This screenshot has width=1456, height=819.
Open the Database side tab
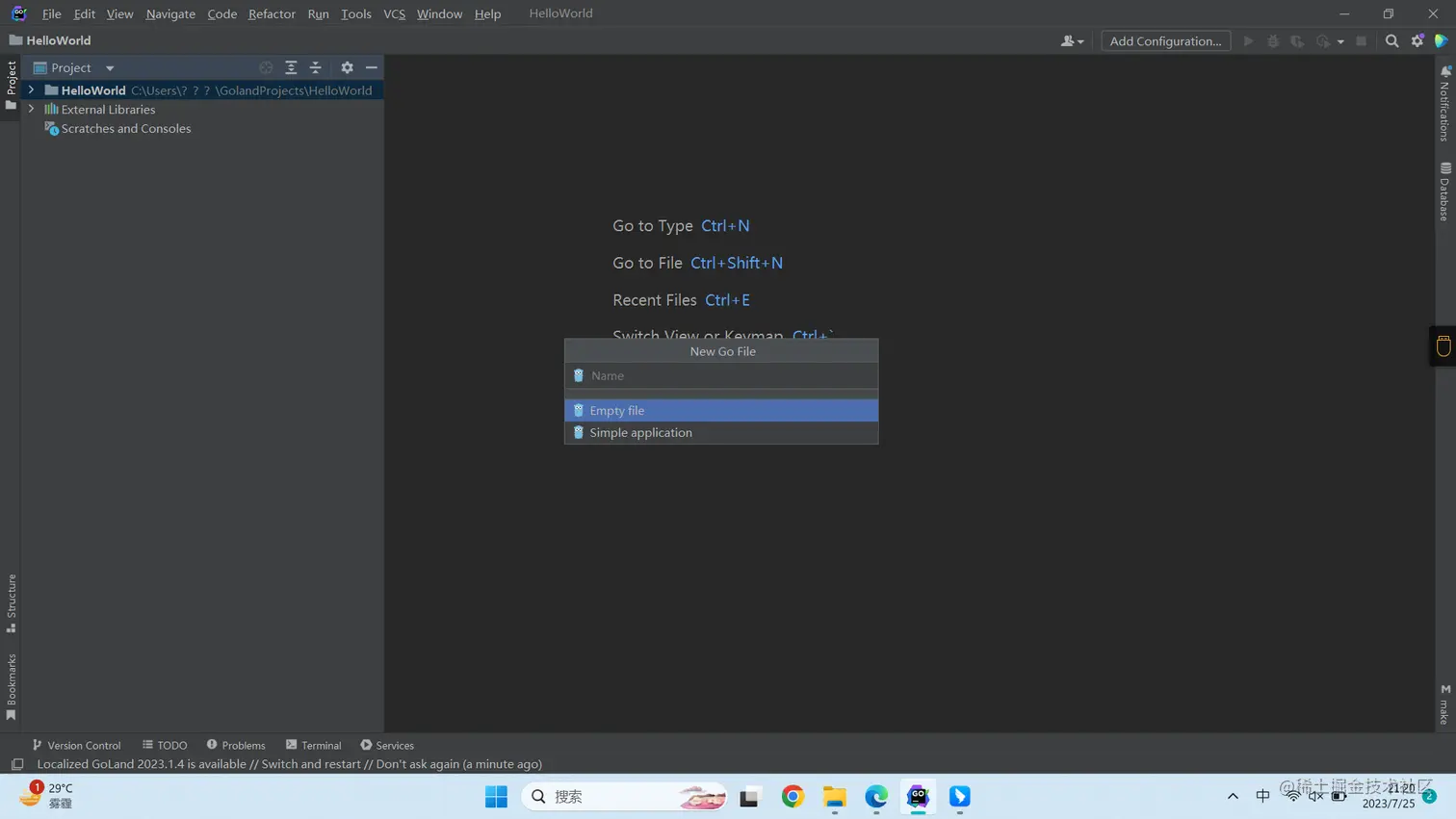click(x=1444, y=192)
